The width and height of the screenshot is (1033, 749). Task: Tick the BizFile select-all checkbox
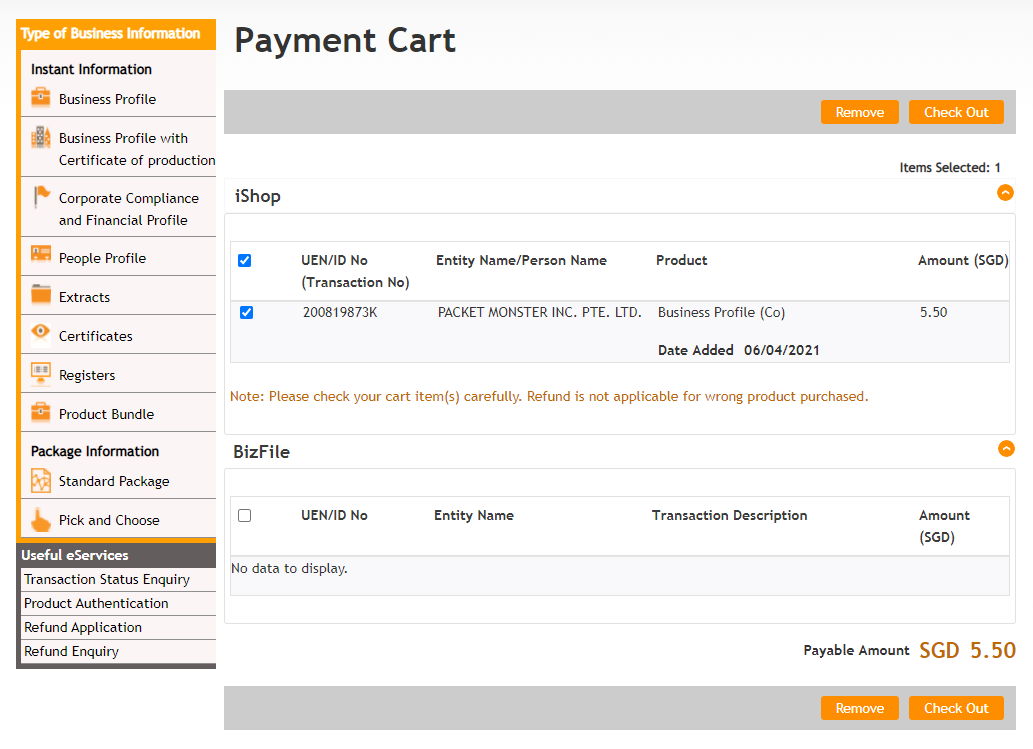(x=245, y=516)
